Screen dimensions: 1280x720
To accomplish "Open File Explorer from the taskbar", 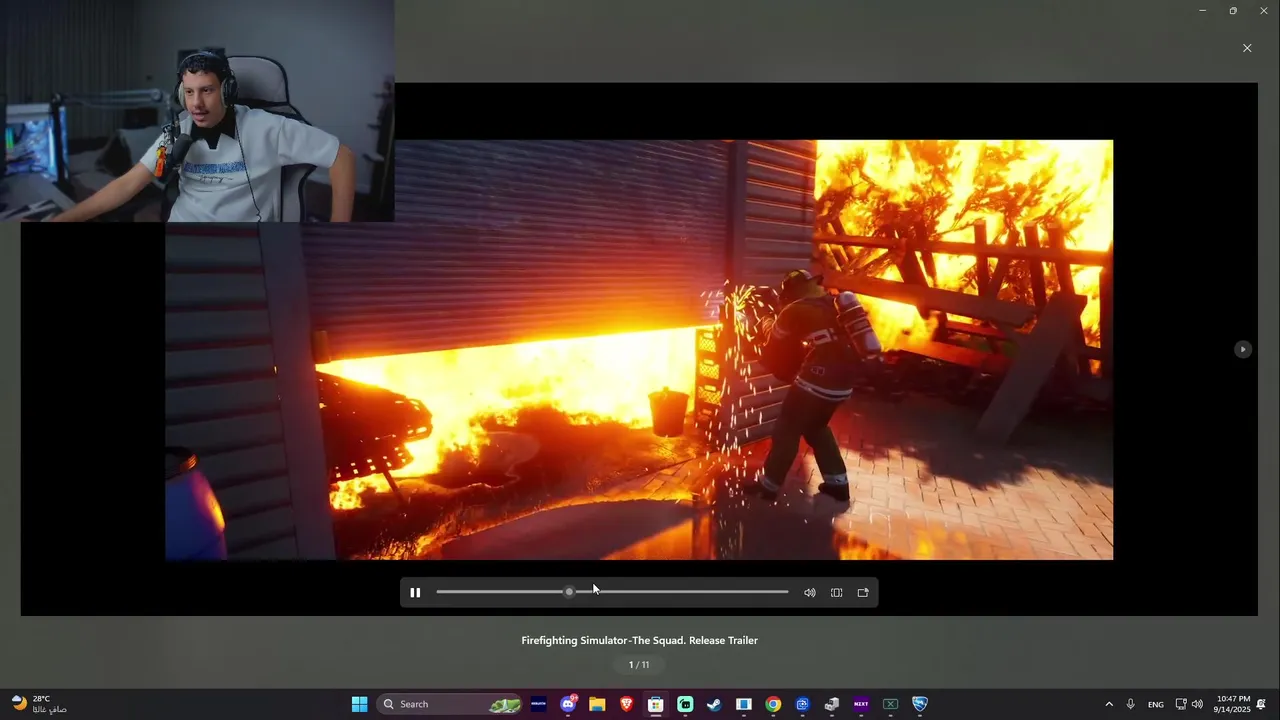I will 597,704.
